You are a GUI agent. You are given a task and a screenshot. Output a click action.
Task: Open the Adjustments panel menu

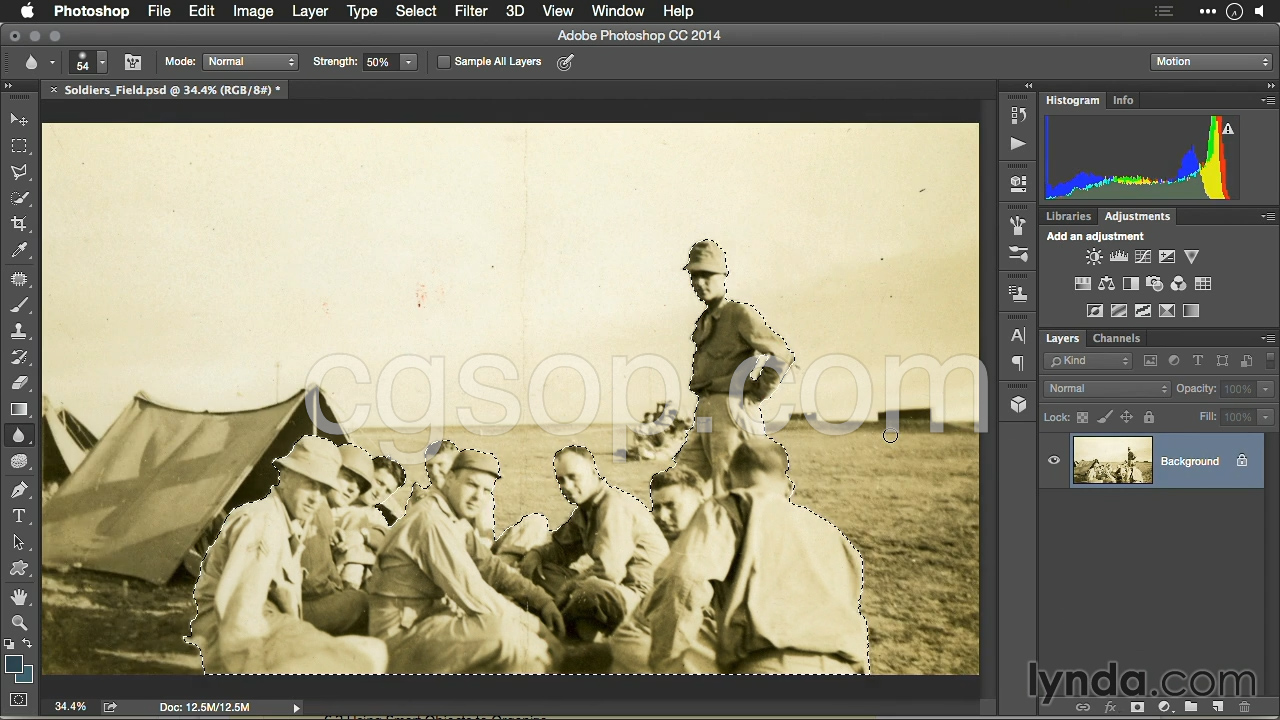pyautogui.click(x=1269, y=217)
